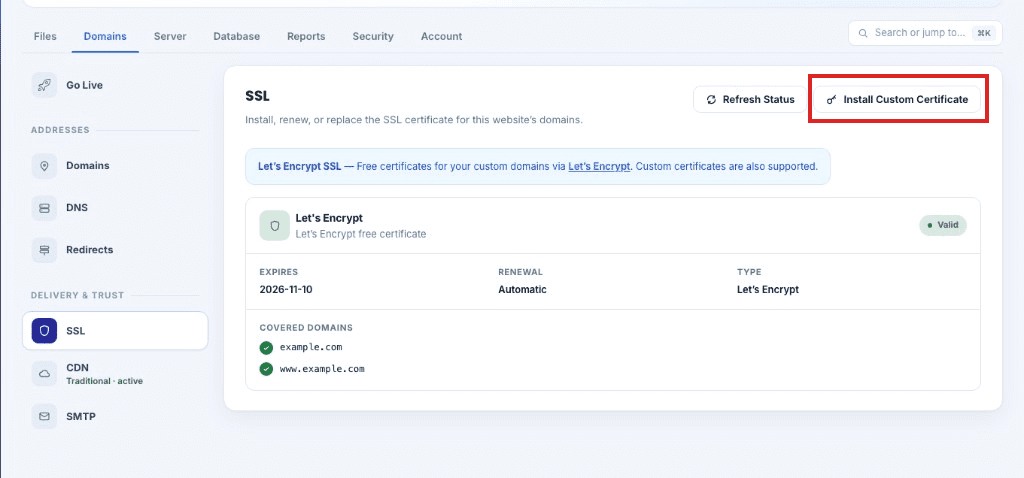The height and width of the screenshot is (478, 1024).
Task: Focus the Search or jump to field
Action: tap(925, 33)
